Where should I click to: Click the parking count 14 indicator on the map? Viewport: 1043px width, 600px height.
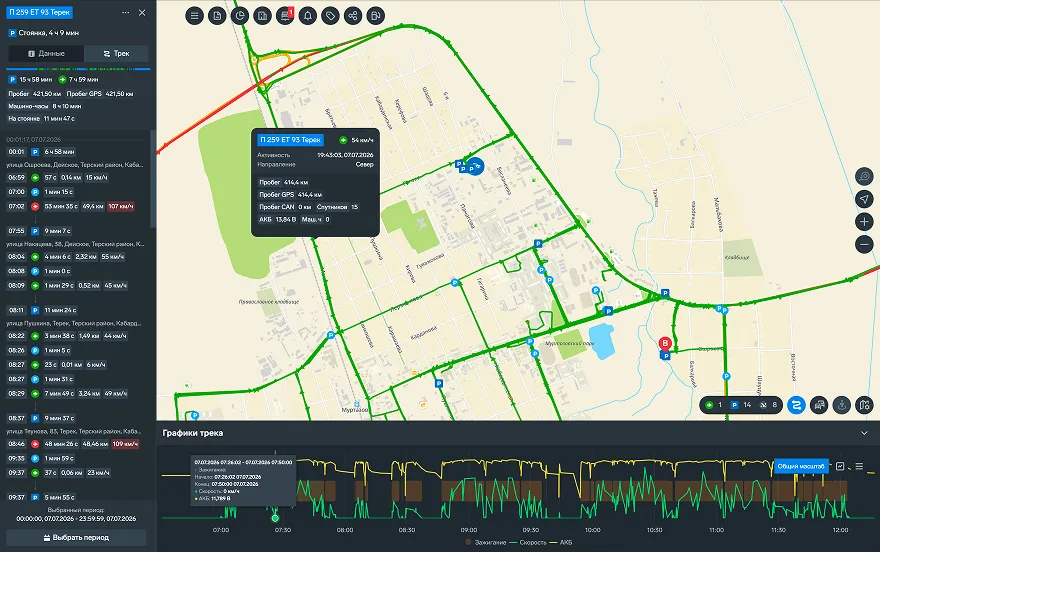(x=741, y=405)
